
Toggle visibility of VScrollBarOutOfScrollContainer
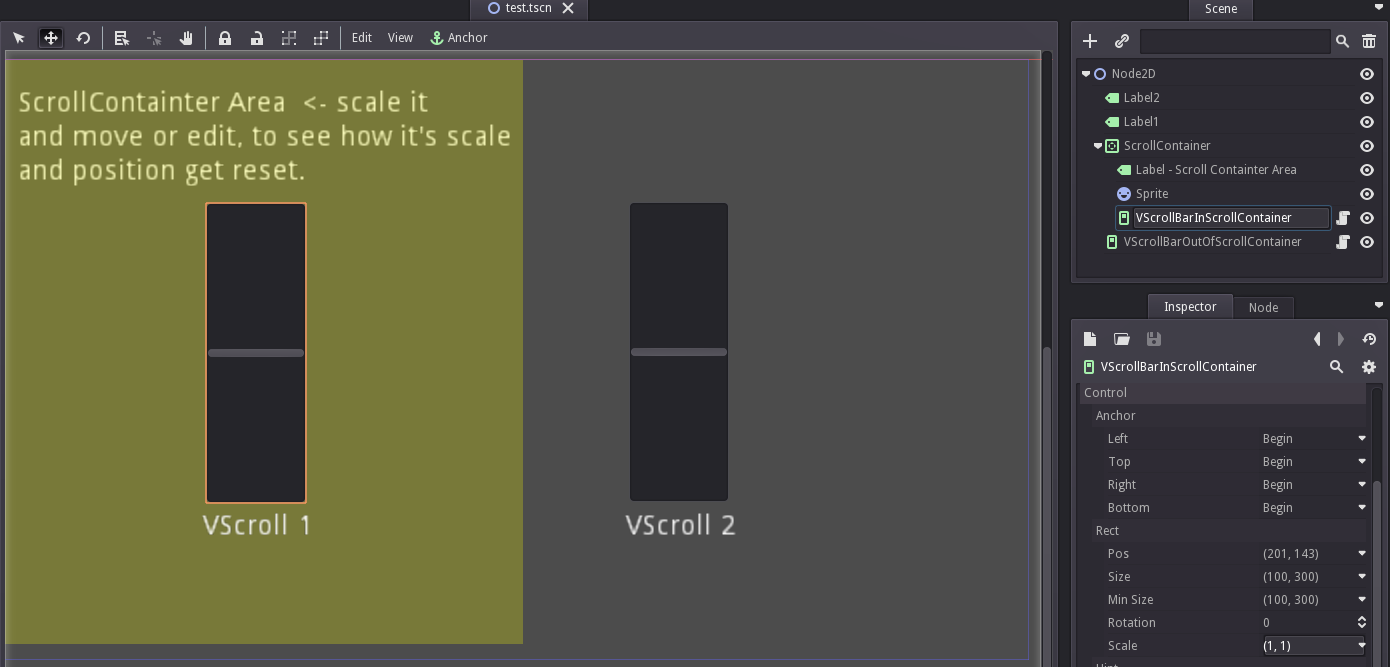(1366, 242)
